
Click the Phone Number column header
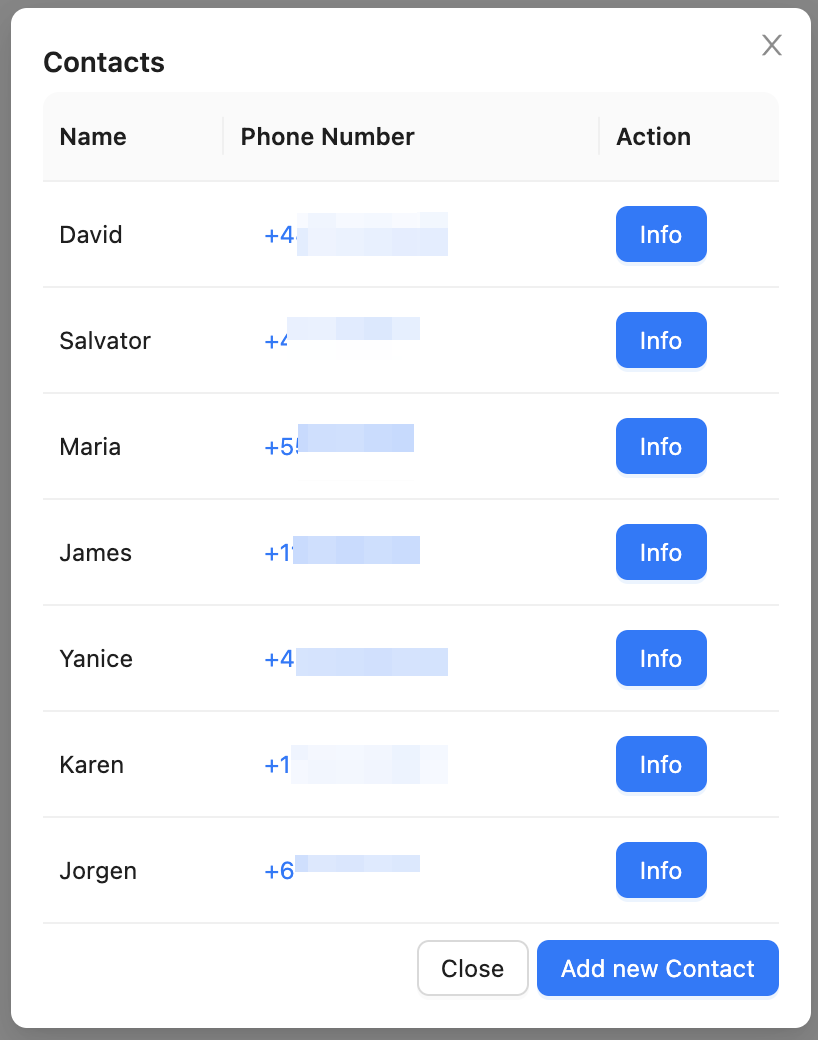pyautogui.click(x=327, y=137)
